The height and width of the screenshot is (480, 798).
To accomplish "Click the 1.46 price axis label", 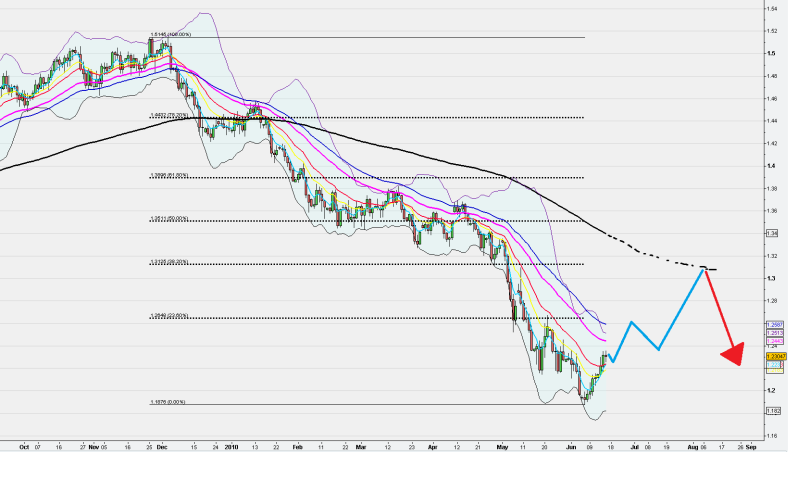I will [x=772, y=99].
